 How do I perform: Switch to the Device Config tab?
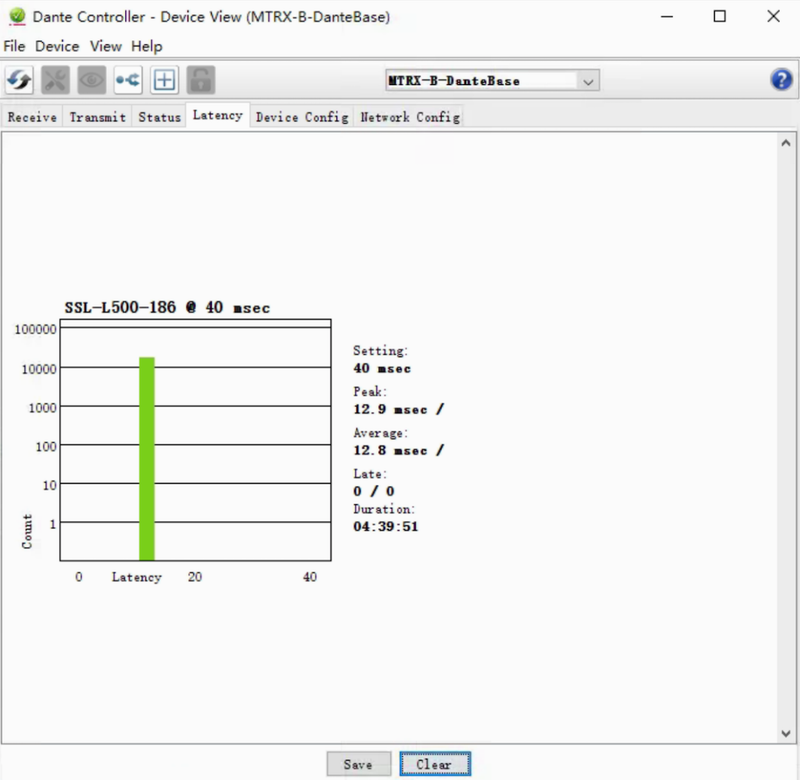tap(302, 117)
